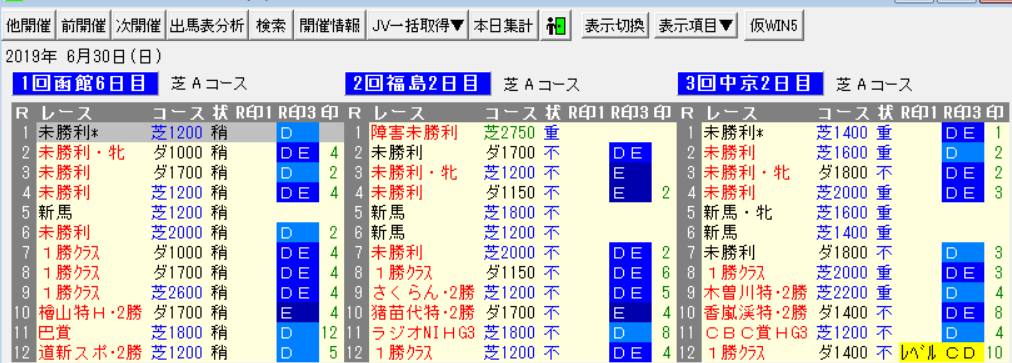Select the 1回函館6日目 header
Screen dimensions: 1012x363
[85, 83]
